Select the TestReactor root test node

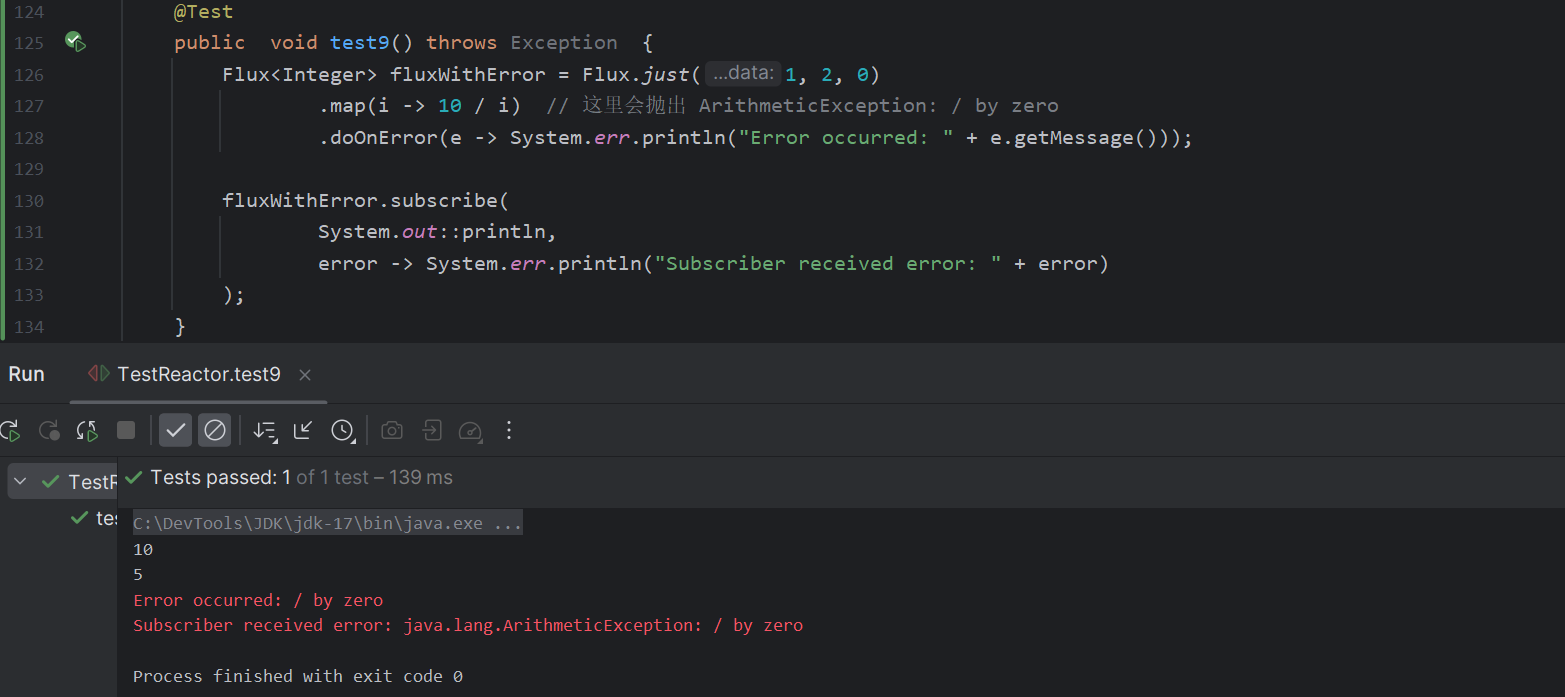point(63,482)
